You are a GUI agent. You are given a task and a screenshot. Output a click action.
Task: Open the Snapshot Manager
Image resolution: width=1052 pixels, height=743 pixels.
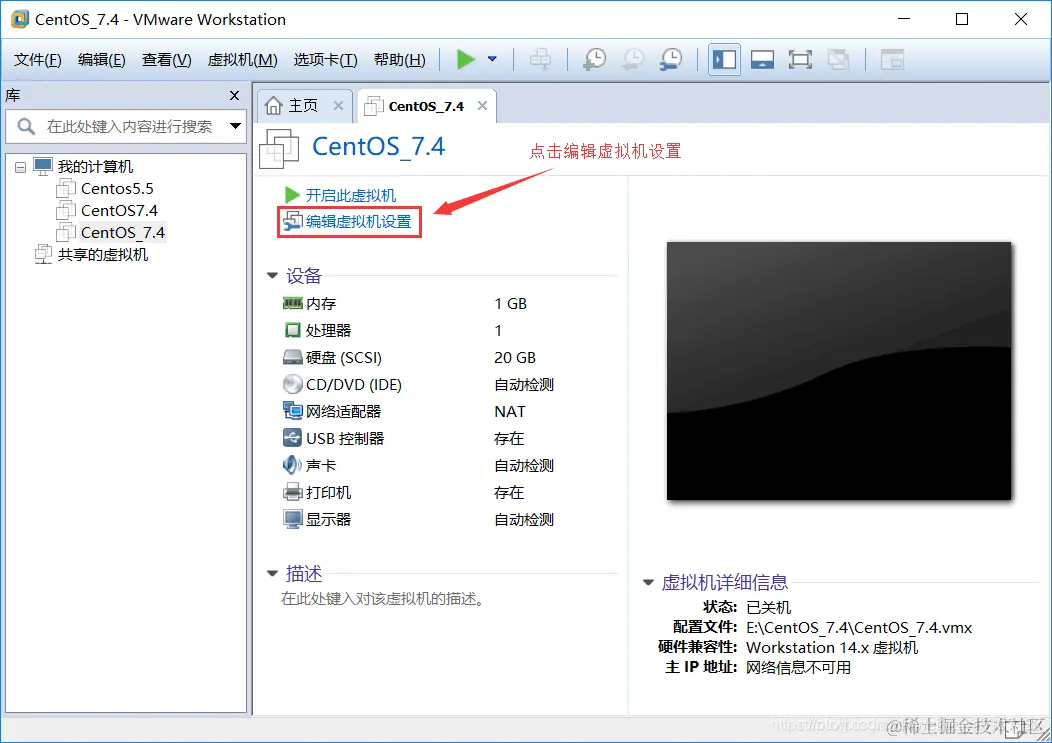pyautogui.click(x=670, y=59)
